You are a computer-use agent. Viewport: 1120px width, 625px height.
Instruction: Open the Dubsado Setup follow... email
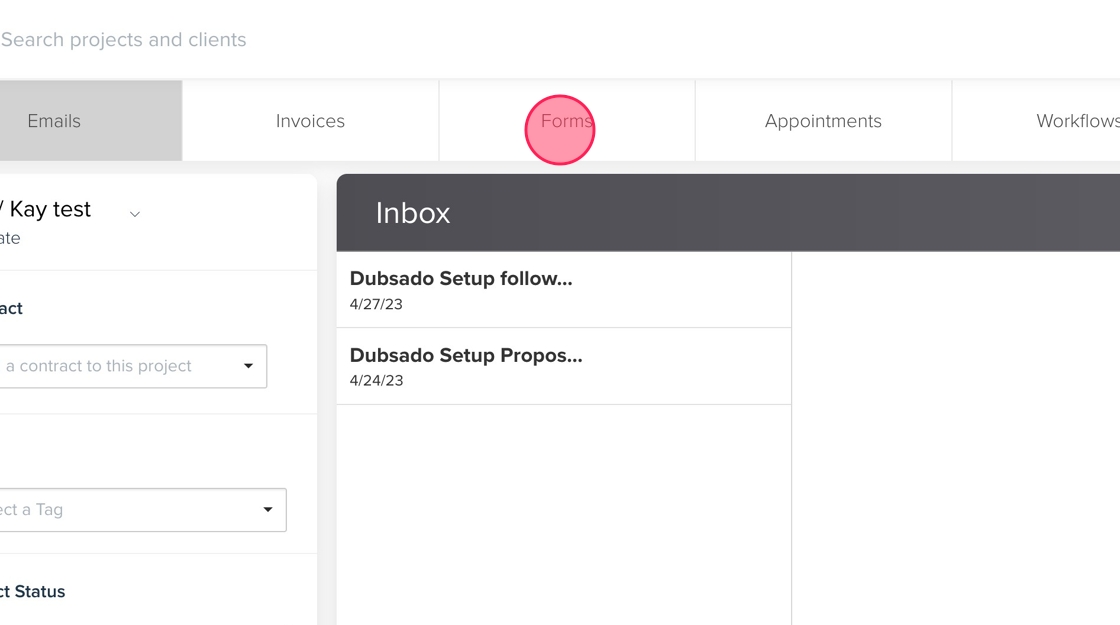tap(461, 279)
